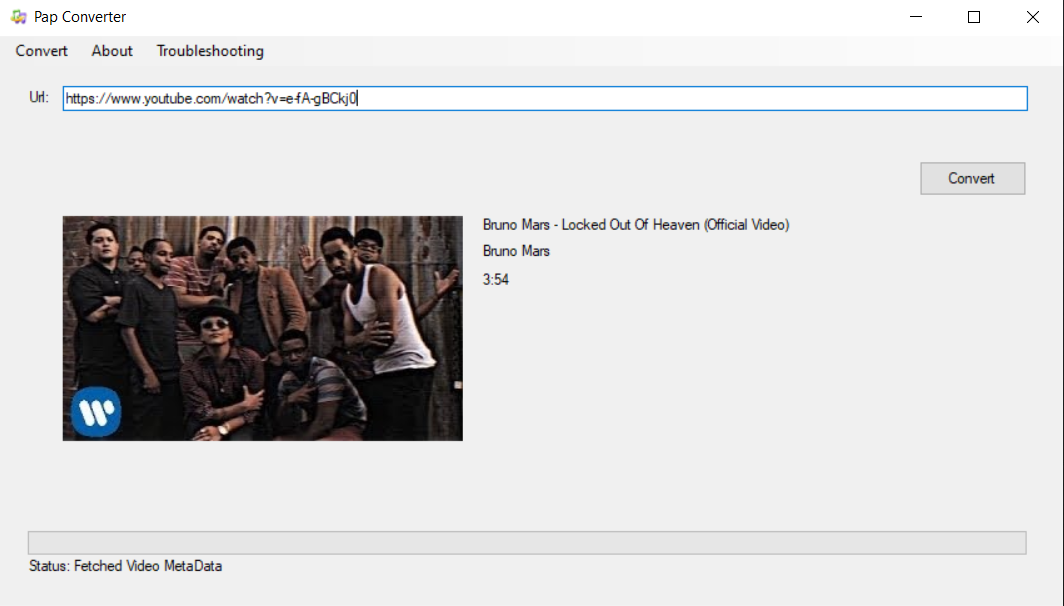The image size is (1064, 606).
Task: Click the 'Url:' label
Action: click(x=39, y=98)
